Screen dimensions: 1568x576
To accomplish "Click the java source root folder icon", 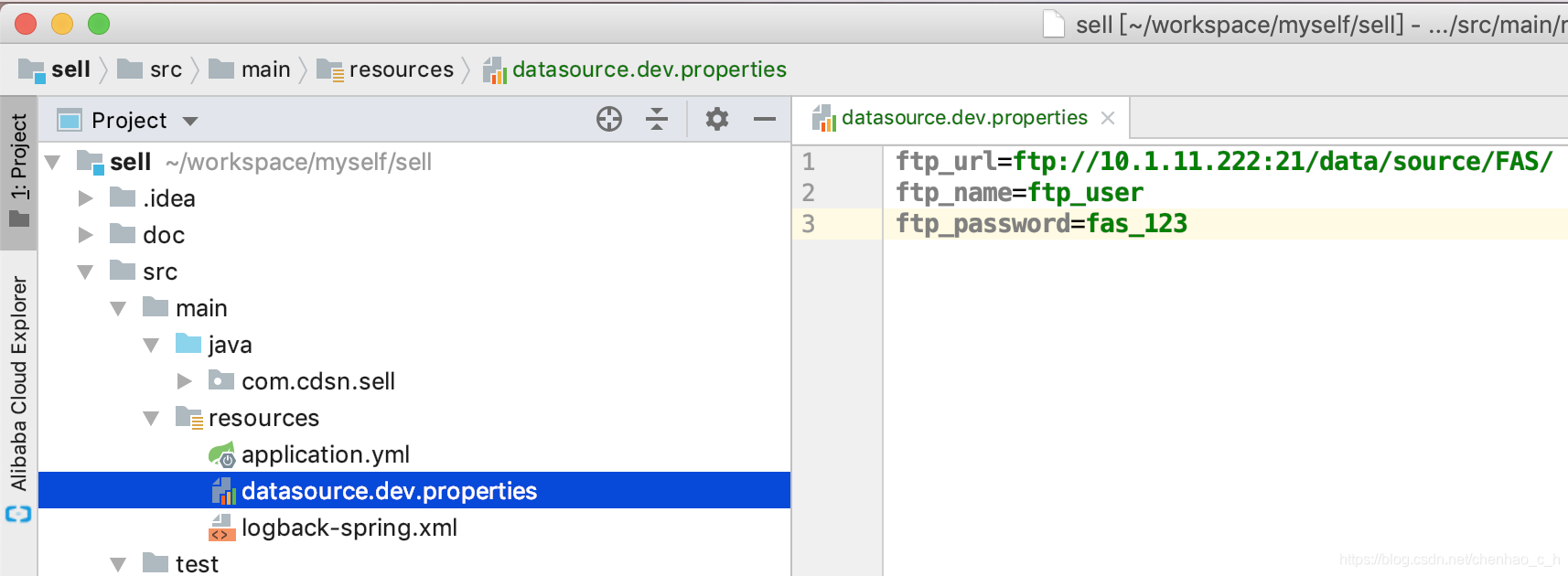I will click(188, 344).
